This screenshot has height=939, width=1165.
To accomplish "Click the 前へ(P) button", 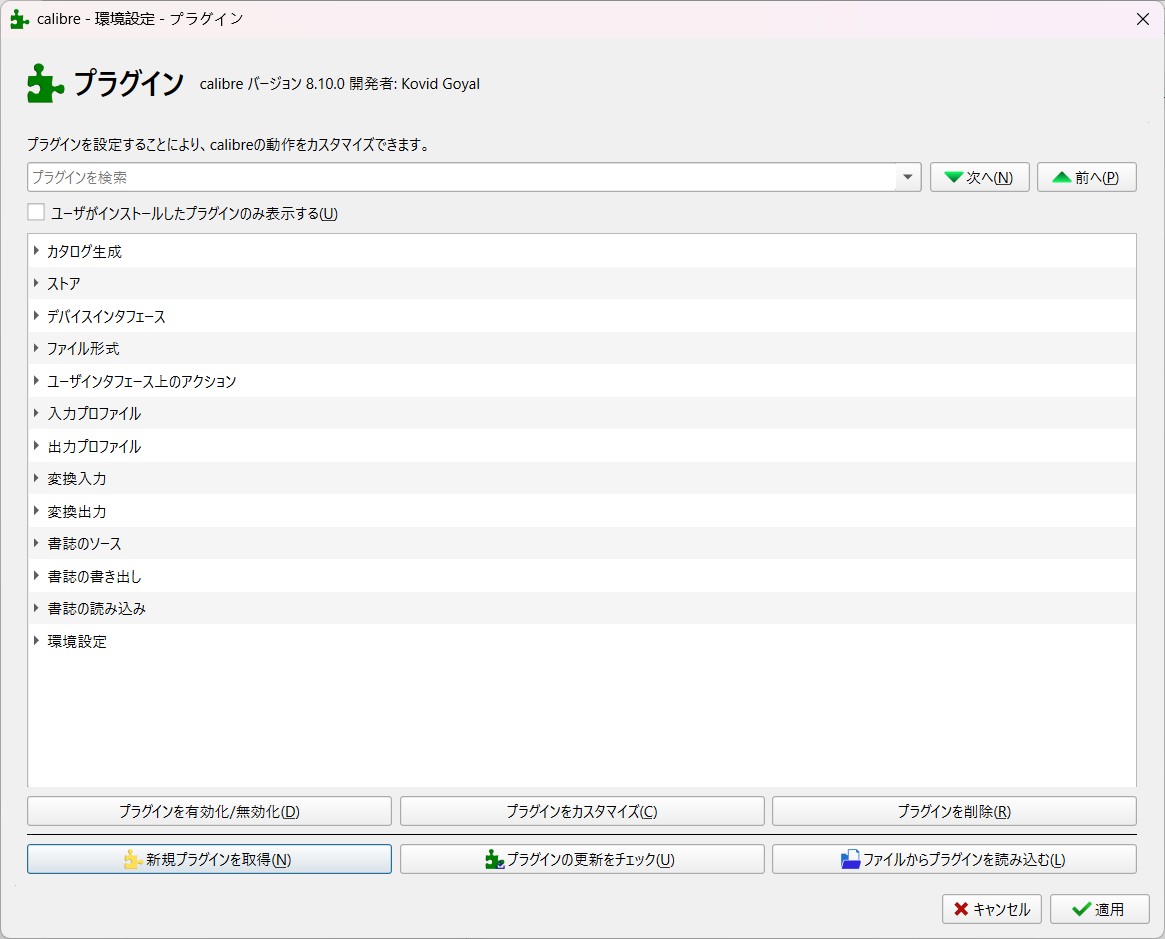I will pos(1086,177).
